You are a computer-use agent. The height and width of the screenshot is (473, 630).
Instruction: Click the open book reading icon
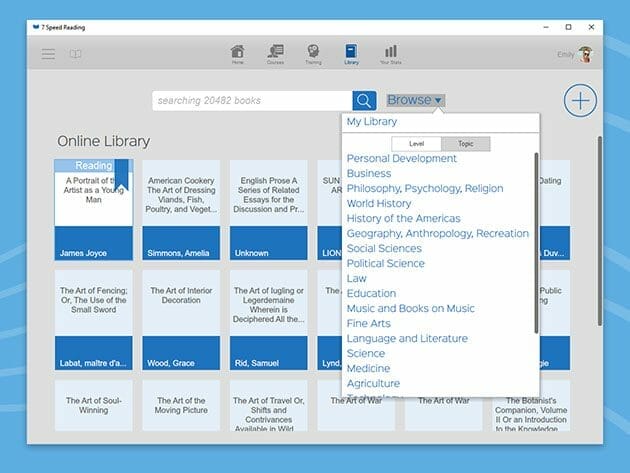tap(75, 54)
